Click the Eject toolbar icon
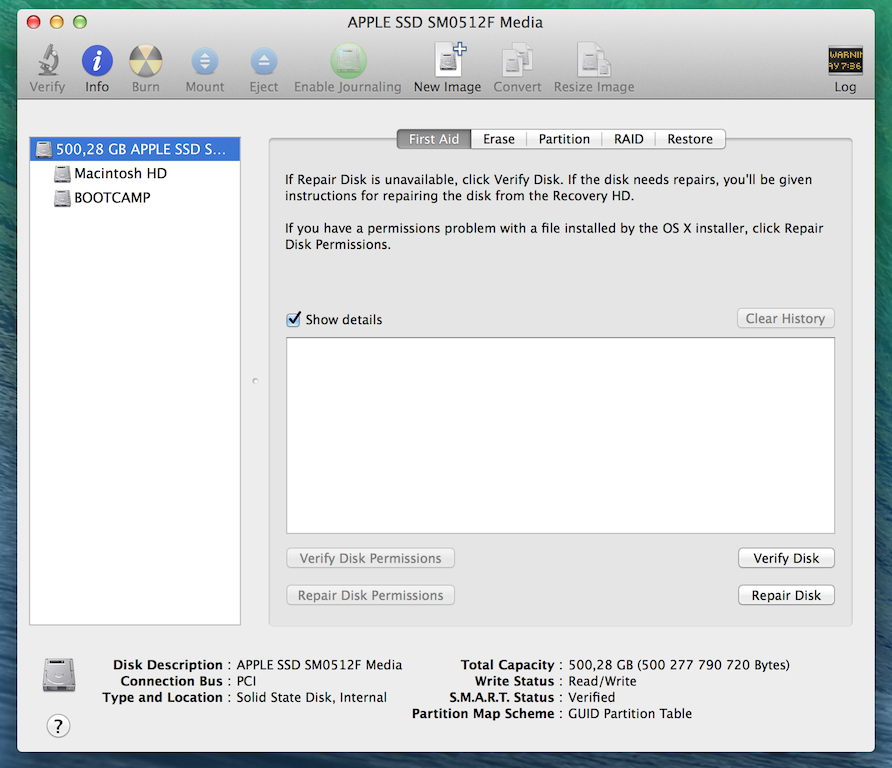 (x=264, y=61)
